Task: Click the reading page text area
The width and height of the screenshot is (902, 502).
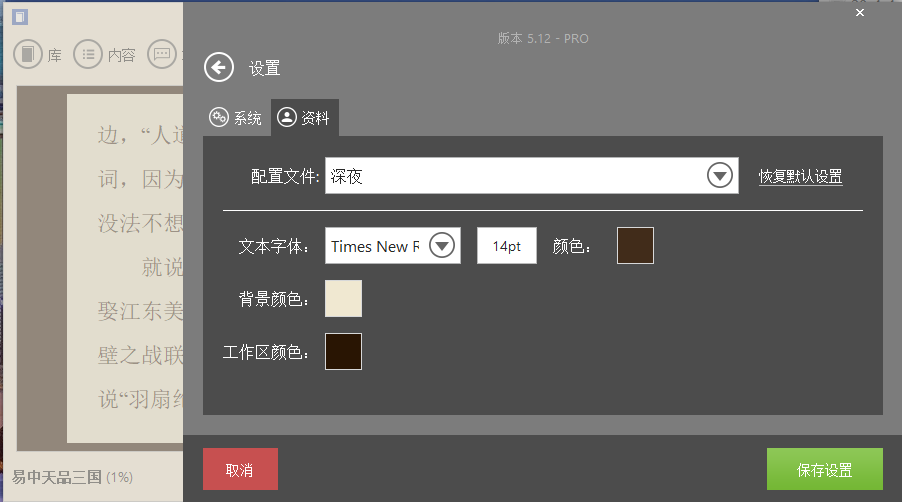Action: (x=125, y=269)
